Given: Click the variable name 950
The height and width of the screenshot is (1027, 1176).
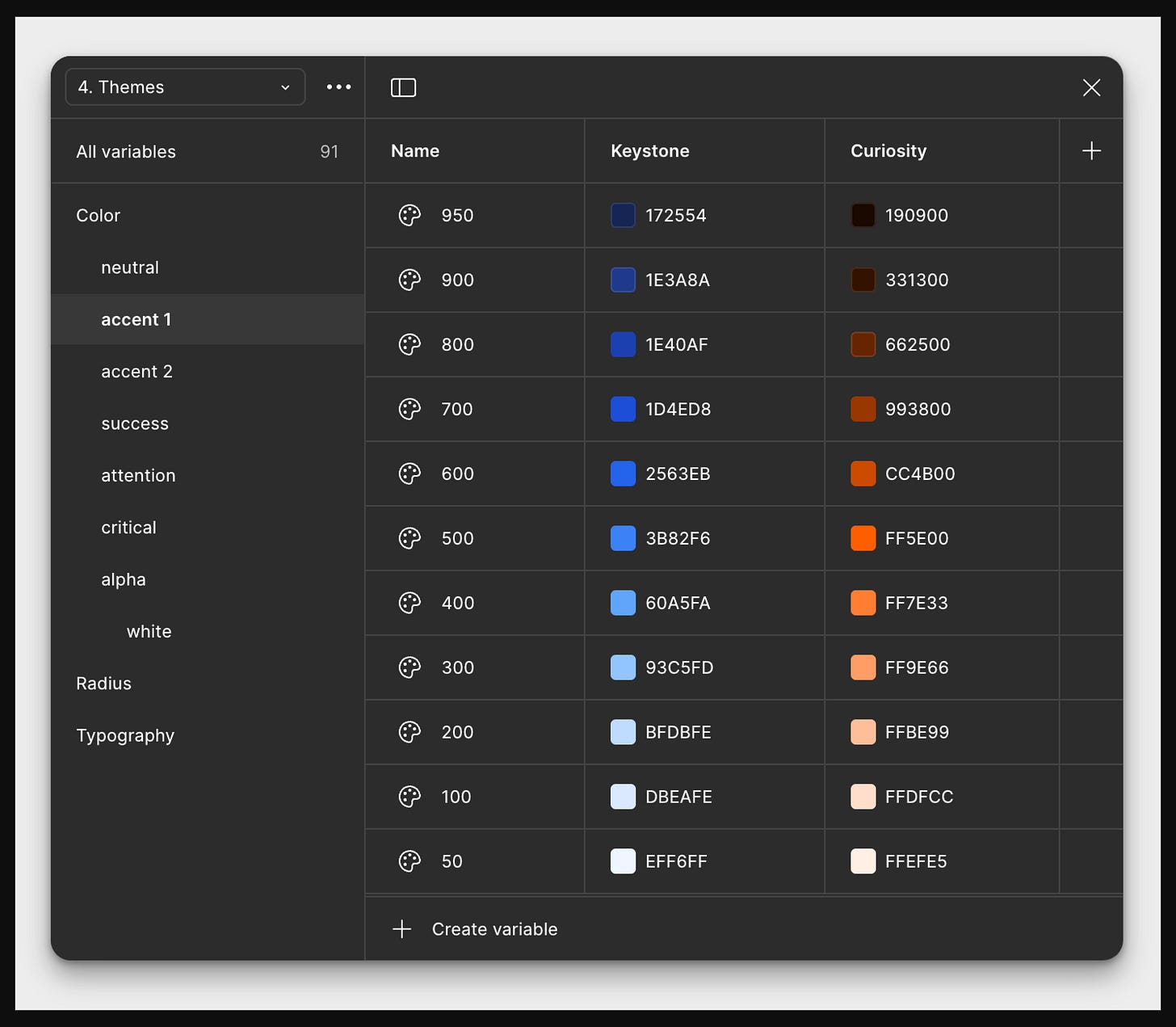Looking at the screenshot, I should [x=457, y=216].
